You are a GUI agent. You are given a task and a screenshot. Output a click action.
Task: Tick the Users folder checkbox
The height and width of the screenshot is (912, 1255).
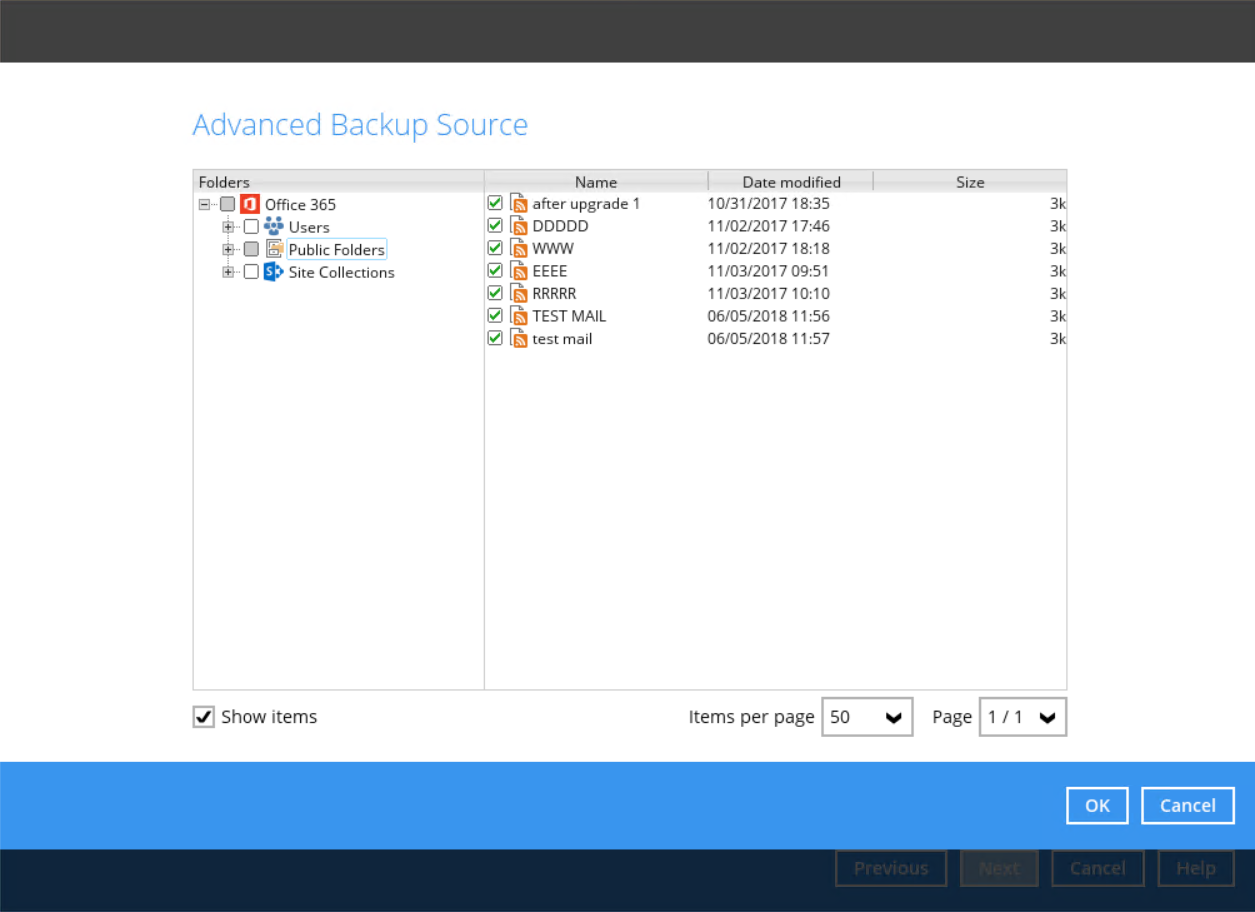pos(251,227)
